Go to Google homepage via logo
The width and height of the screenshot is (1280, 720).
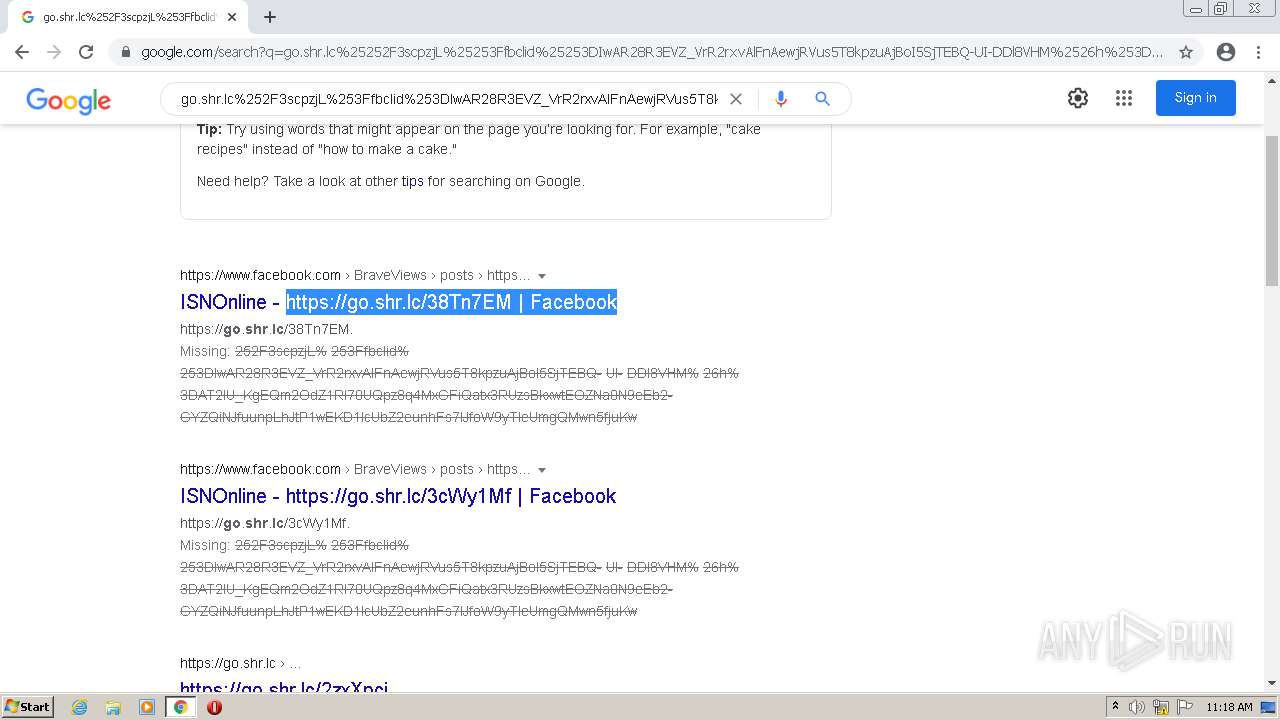coord(68,101)
